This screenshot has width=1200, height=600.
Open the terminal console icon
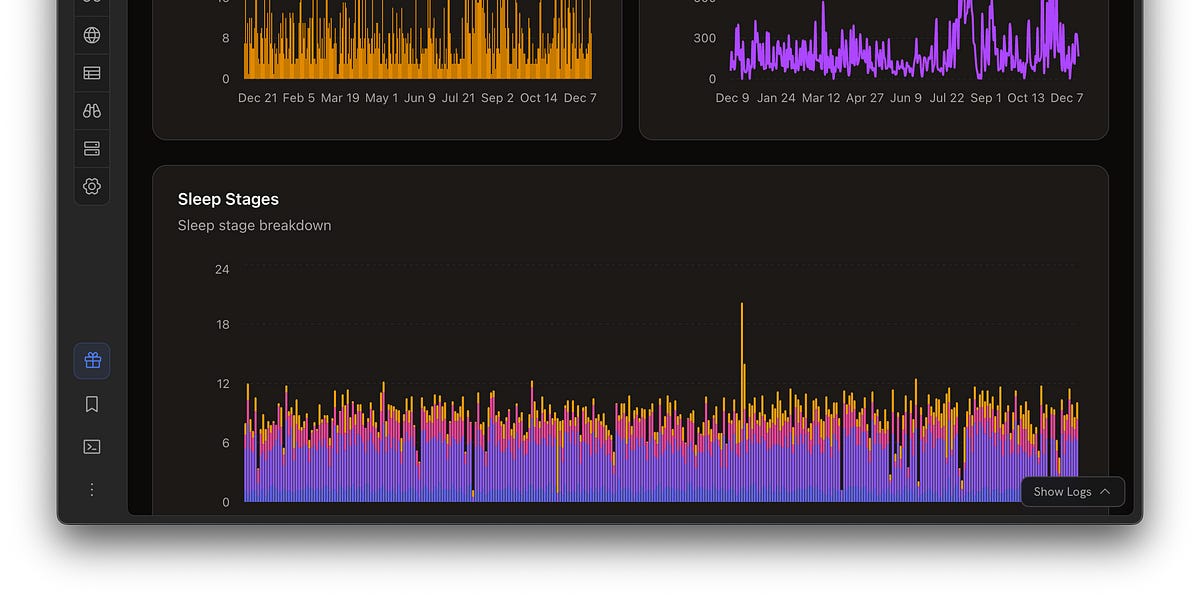[91, 446]
